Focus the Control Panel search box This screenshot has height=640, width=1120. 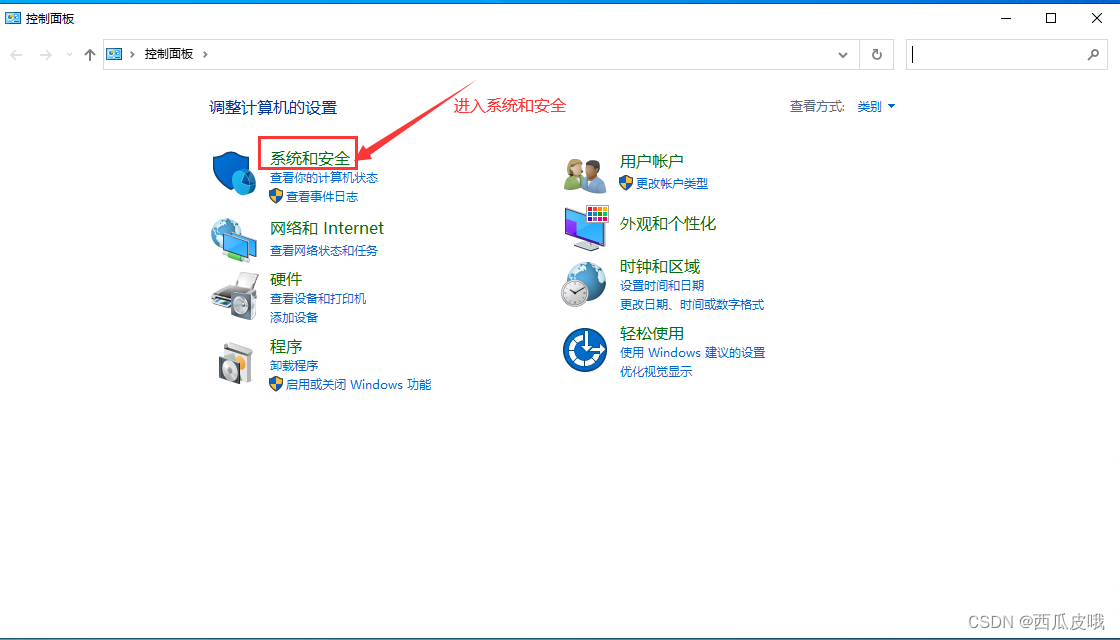point(1006,54)
